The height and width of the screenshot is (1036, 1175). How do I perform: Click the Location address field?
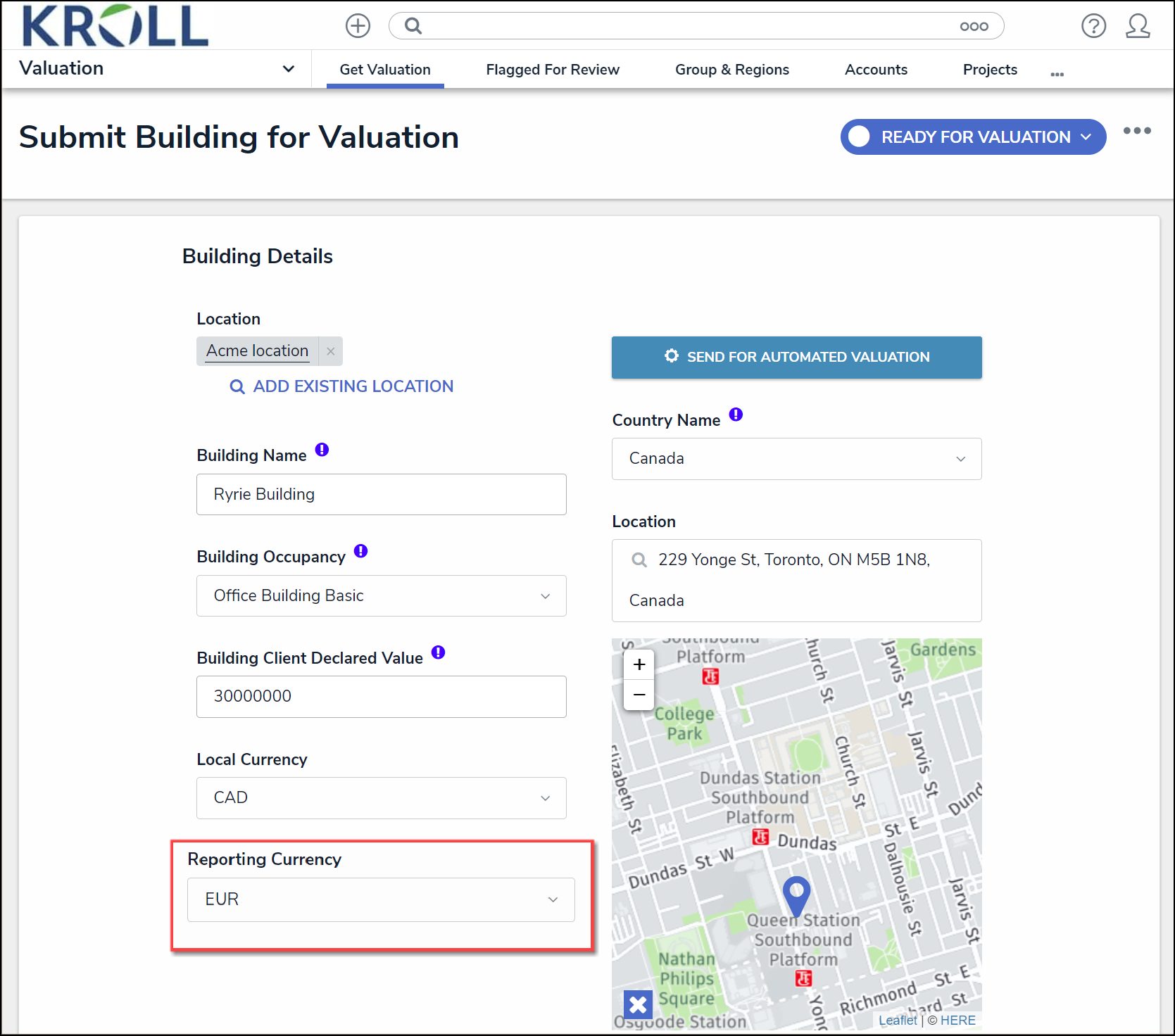tap(797, 581)
